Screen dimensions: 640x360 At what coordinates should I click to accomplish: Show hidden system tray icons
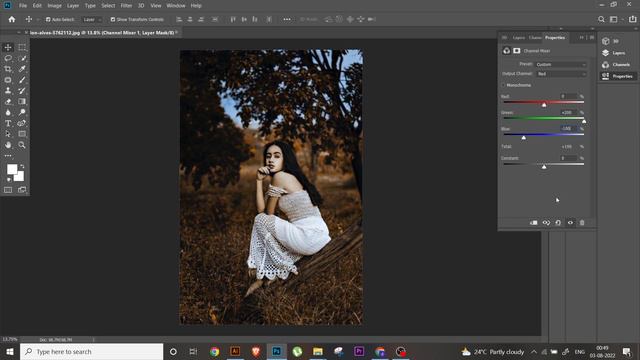534,351
